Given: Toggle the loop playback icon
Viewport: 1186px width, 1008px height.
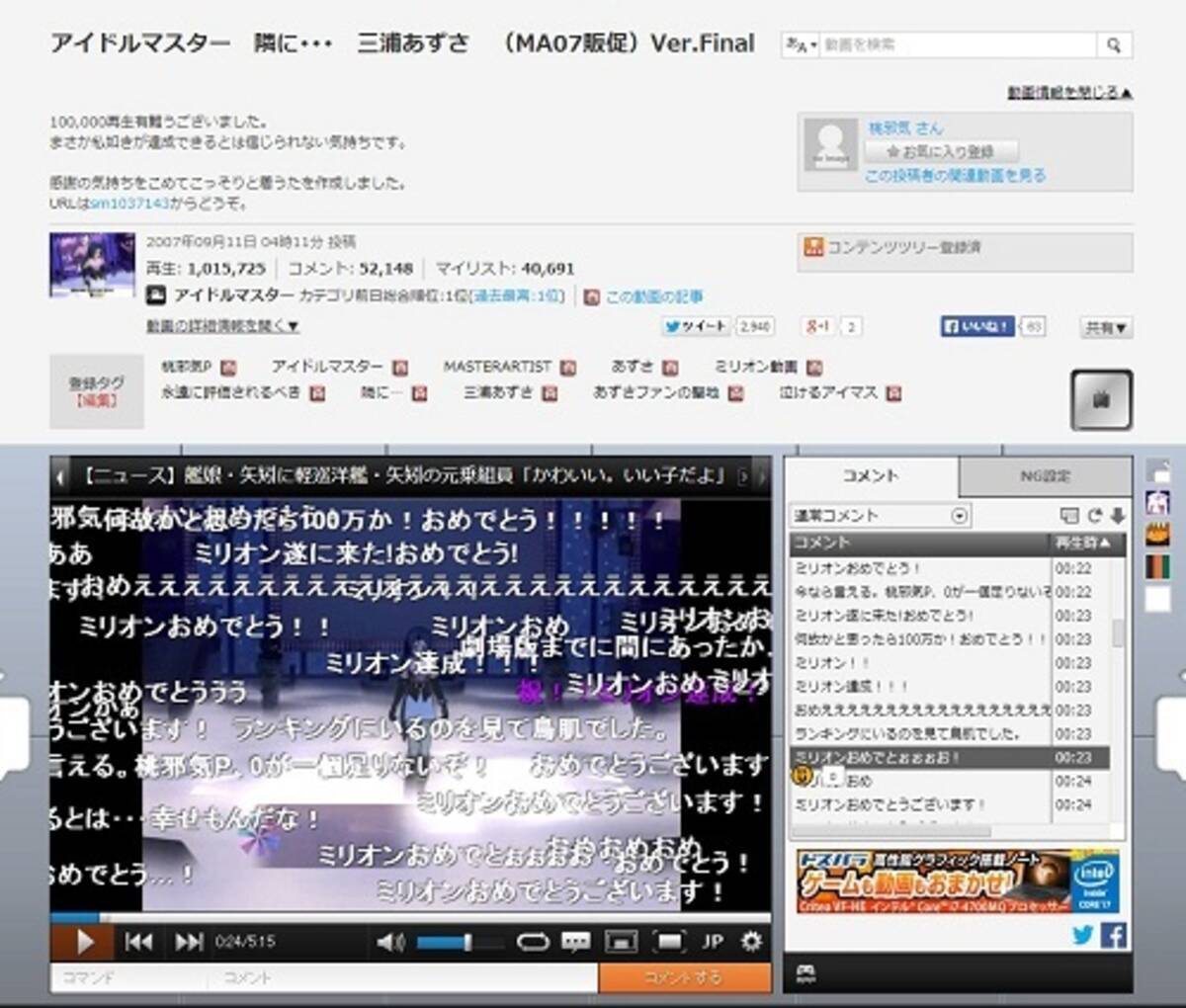Looking at the screenshot, I should pyautogui.click(x=532, y=942).
